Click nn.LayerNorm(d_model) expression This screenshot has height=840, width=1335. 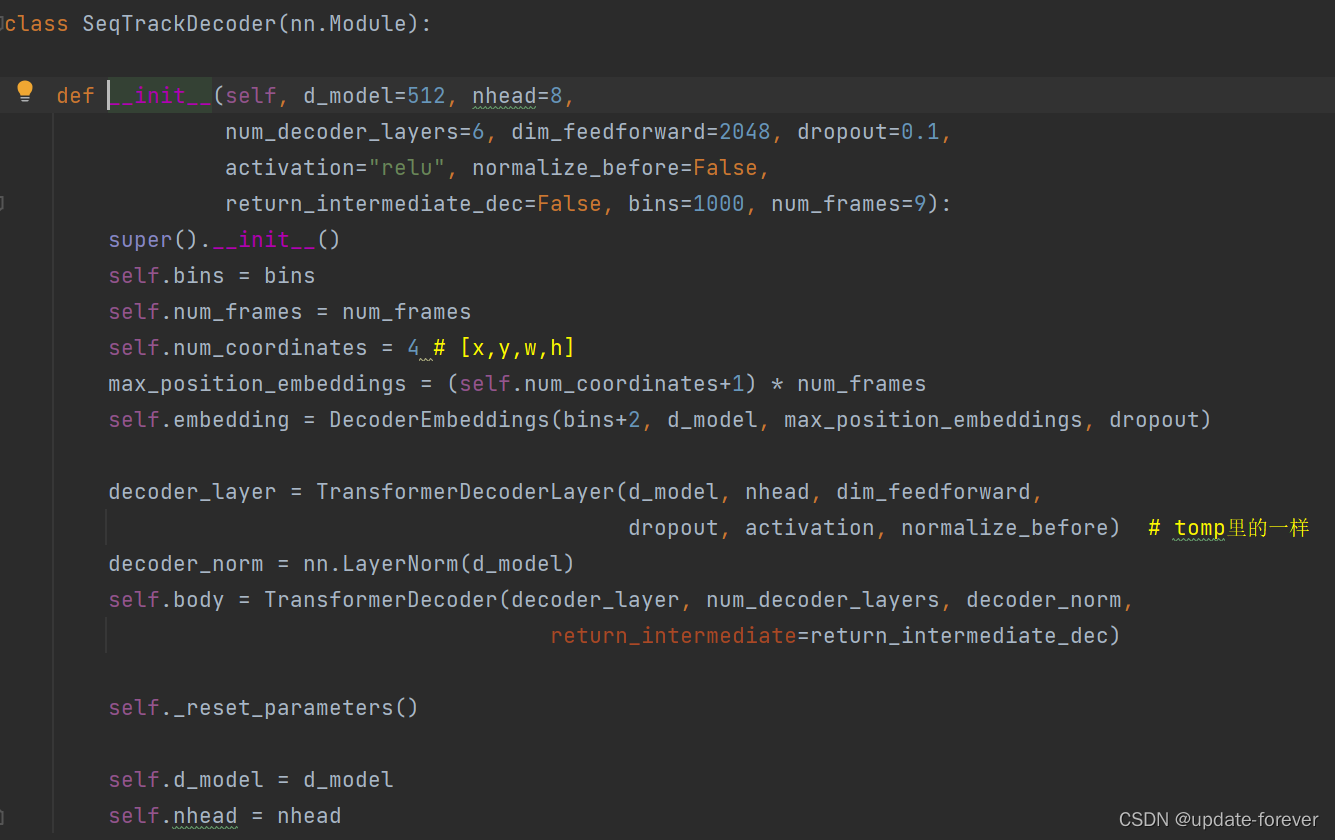click(x=439, y=564)
